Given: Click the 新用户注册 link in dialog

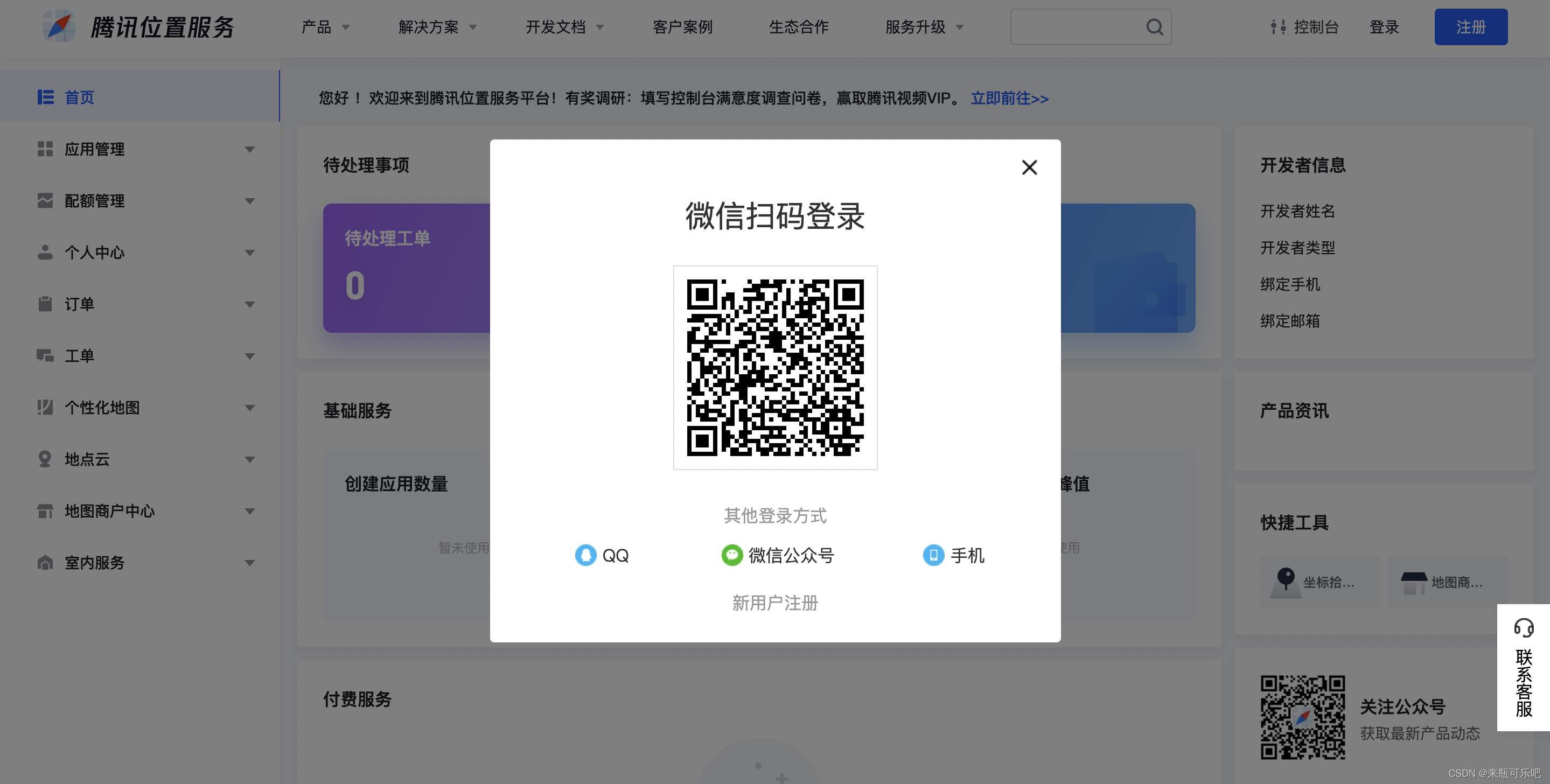Looking at the screenshot, I should [775, 603].
